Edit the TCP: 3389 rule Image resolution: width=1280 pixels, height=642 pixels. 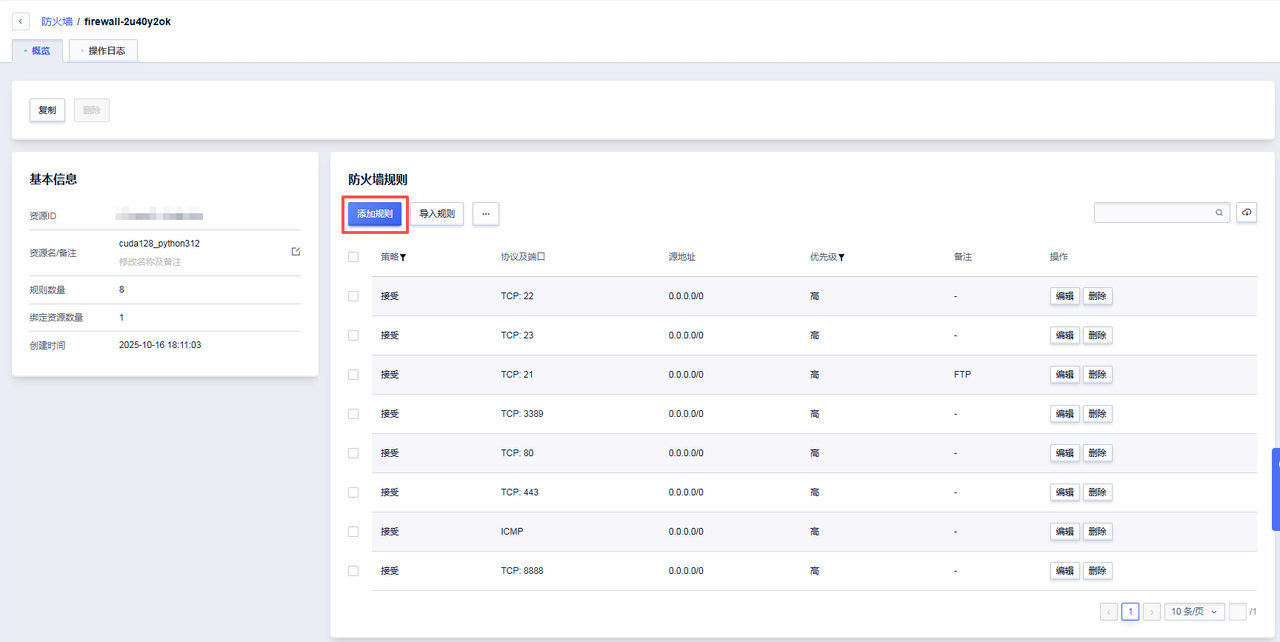(1064, 414)
